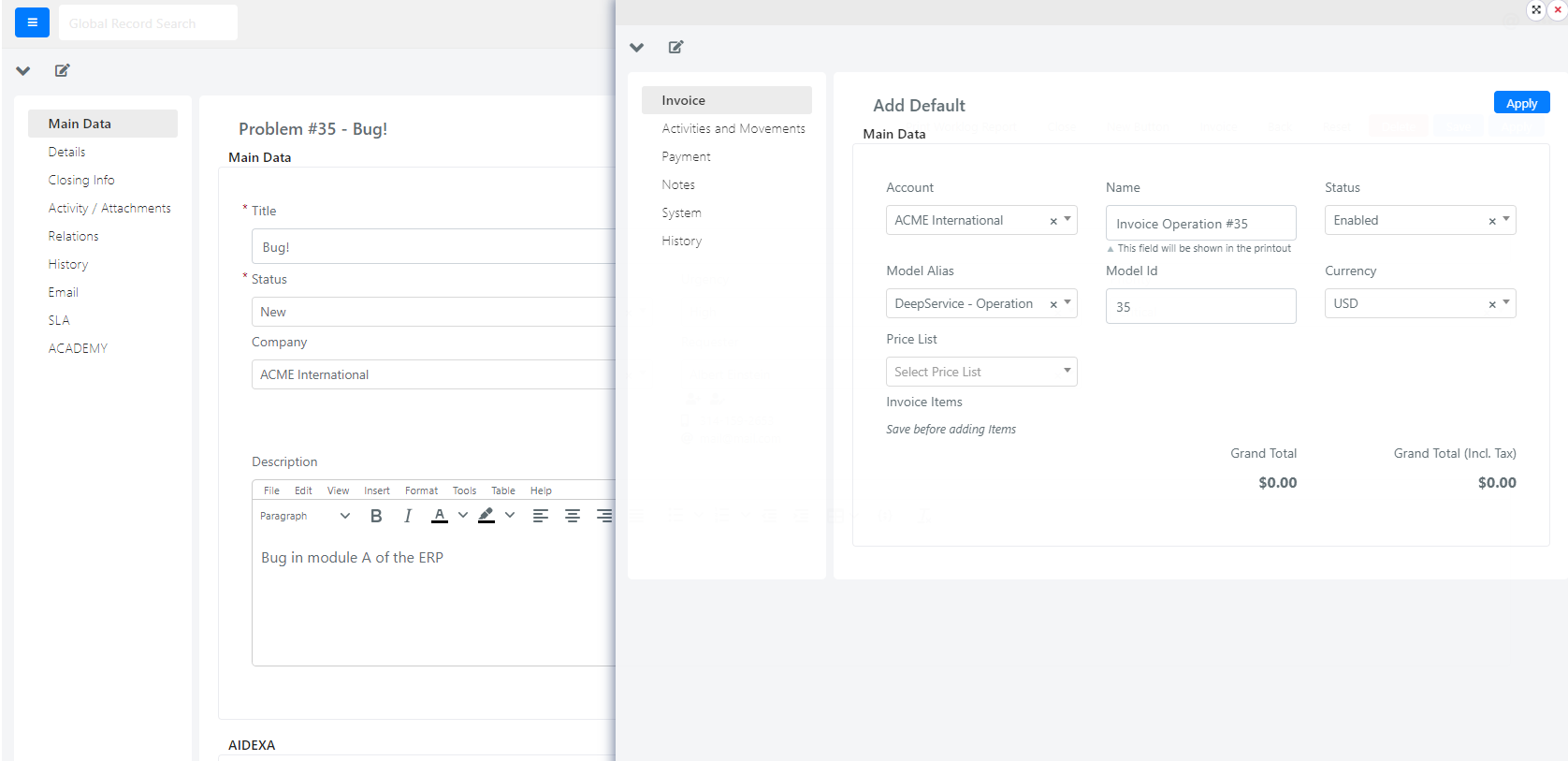The height and width of the screenshot is (761, 1568).
Task: Open text color dropdown arrow
Action: point(463,515)
